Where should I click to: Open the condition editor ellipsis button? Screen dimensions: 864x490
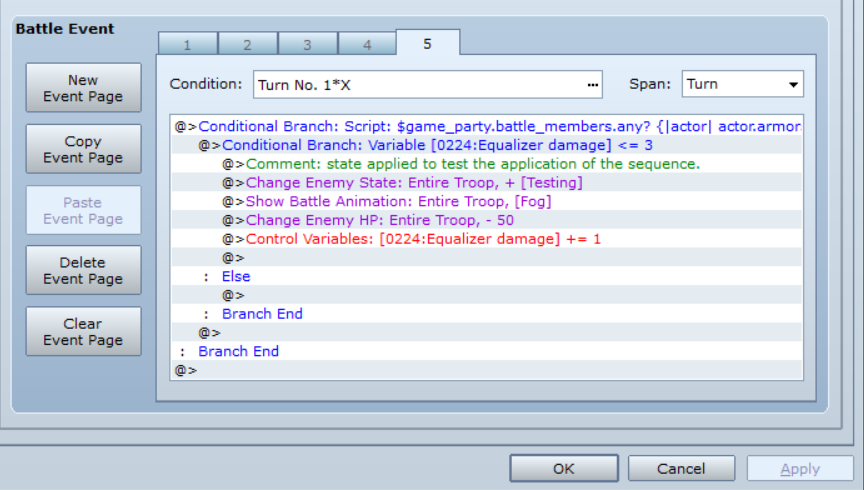click(x=592, y=85)
